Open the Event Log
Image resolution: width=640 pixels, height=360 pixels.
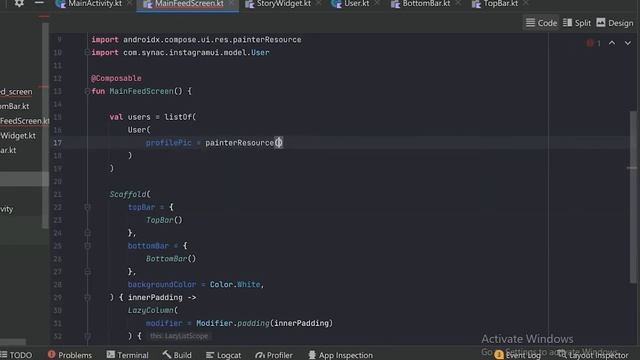click(x=517, y=355)
